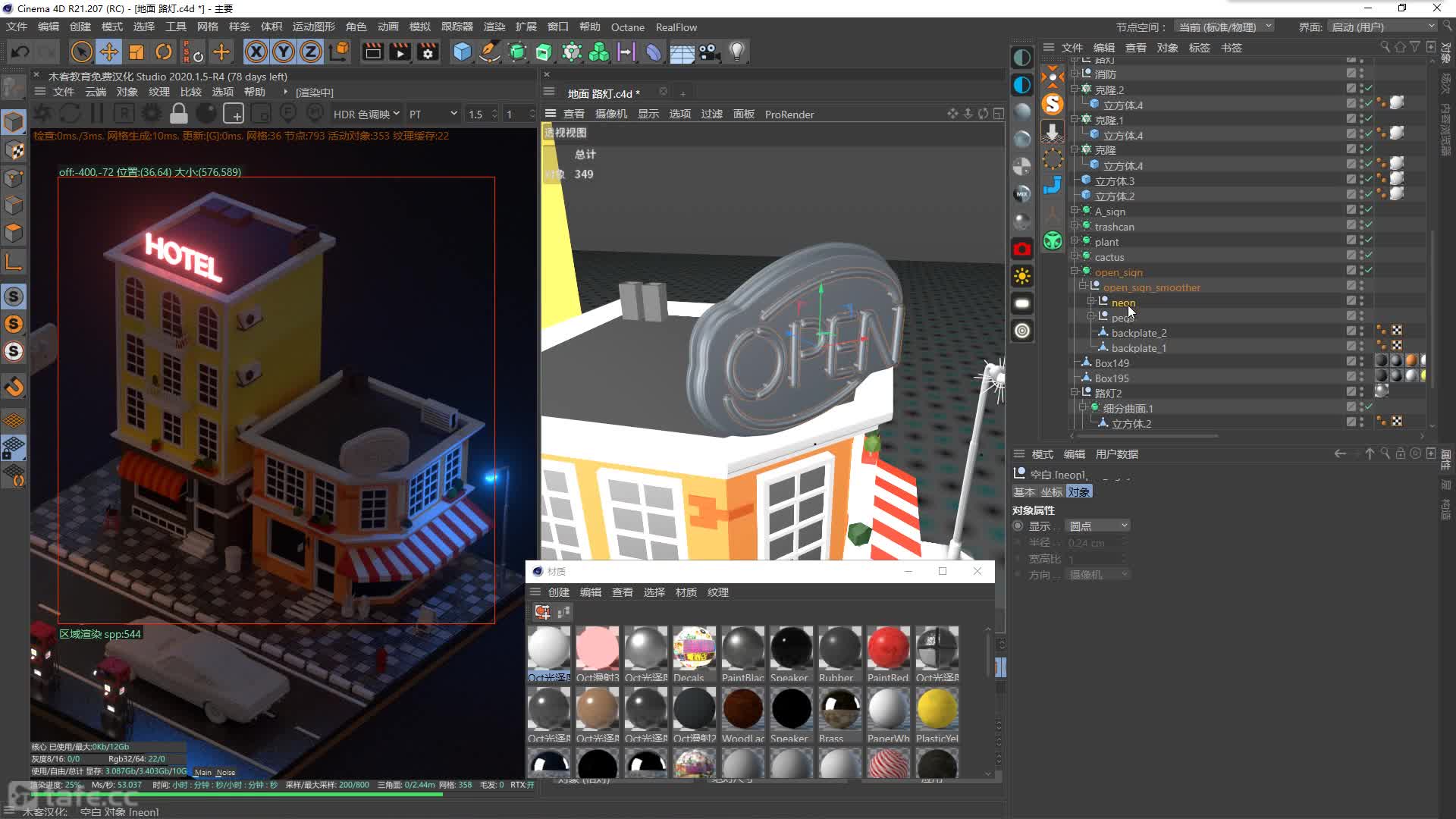Open the 渲染 menu in main menu bar

[x=494, y=27]
